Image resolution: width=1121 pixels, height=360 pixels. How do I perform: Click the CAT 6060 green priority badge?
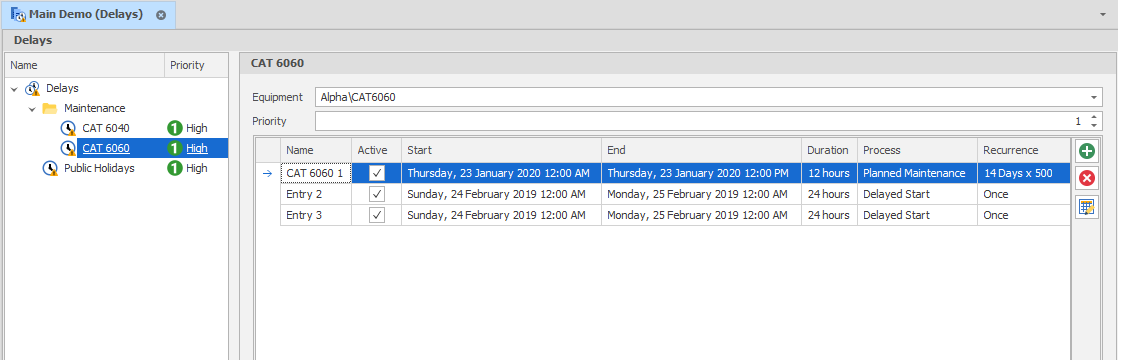(x=174, y=149)
